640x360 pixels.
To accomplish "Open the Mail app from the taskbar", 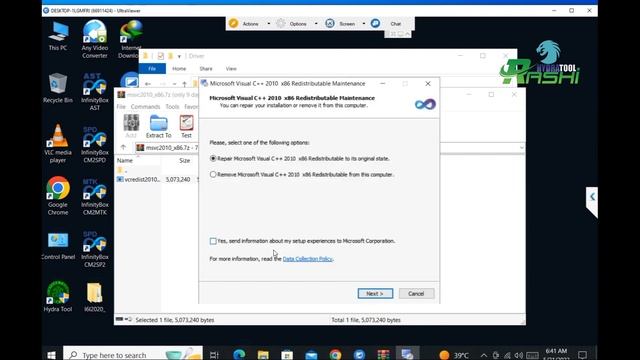I will 311,355.
